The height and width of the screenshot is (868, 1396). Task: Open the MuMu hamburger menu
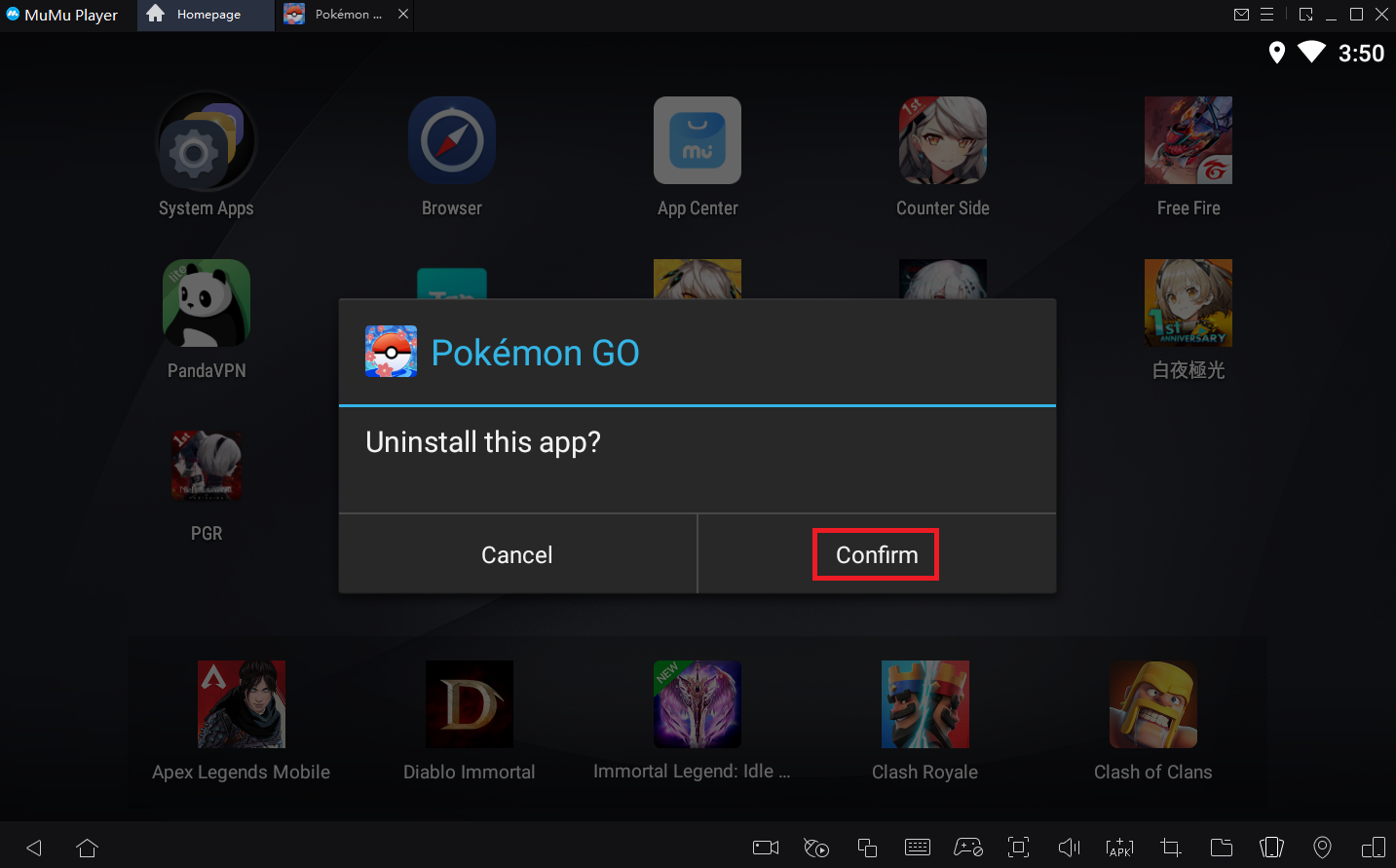1267,15
